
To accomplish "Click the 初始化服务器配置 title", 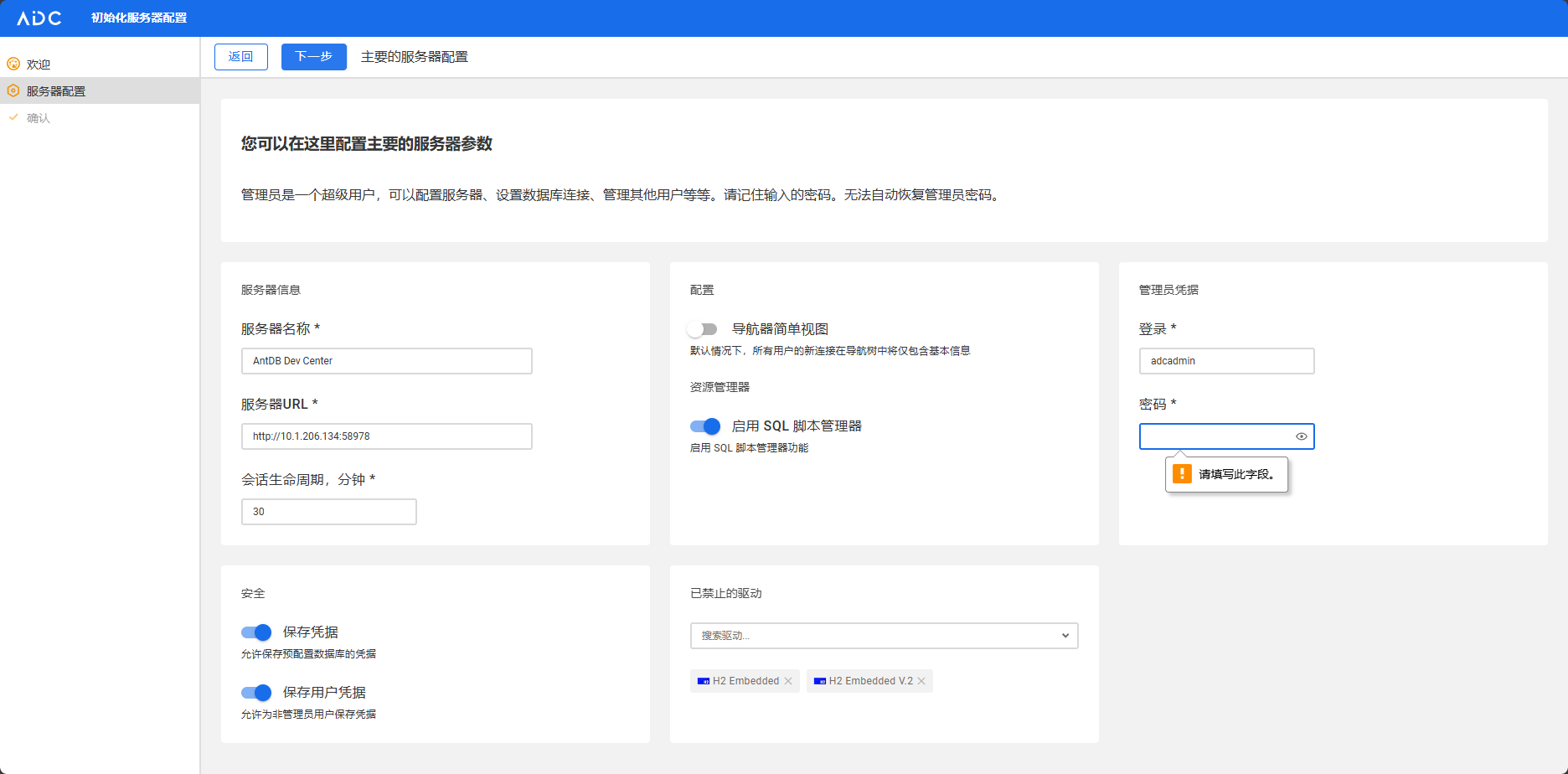I will click(139, 18).
